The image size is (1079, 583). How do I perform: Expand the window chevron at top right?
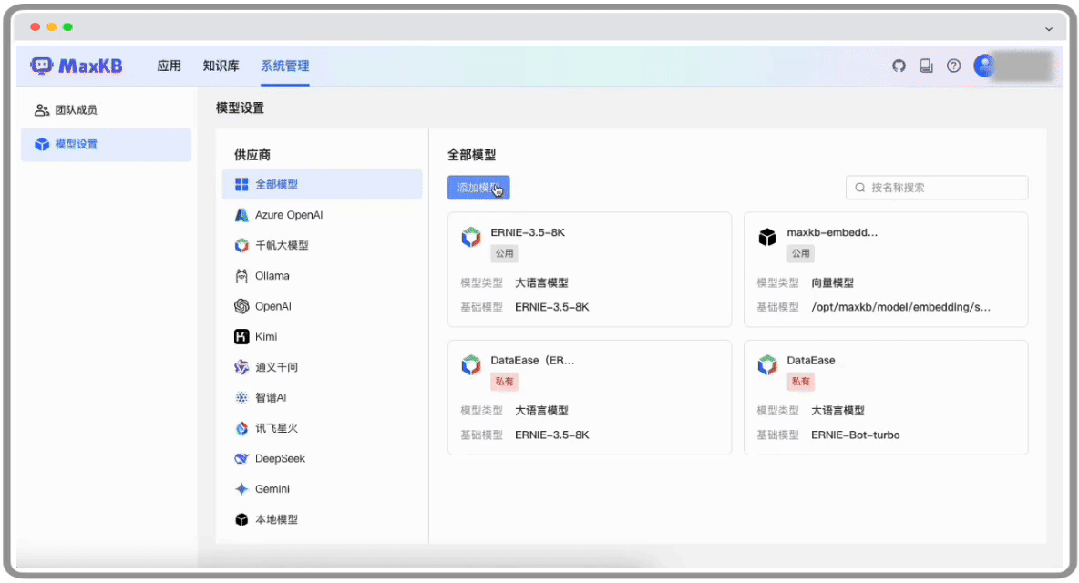(x=1049, y=29)
